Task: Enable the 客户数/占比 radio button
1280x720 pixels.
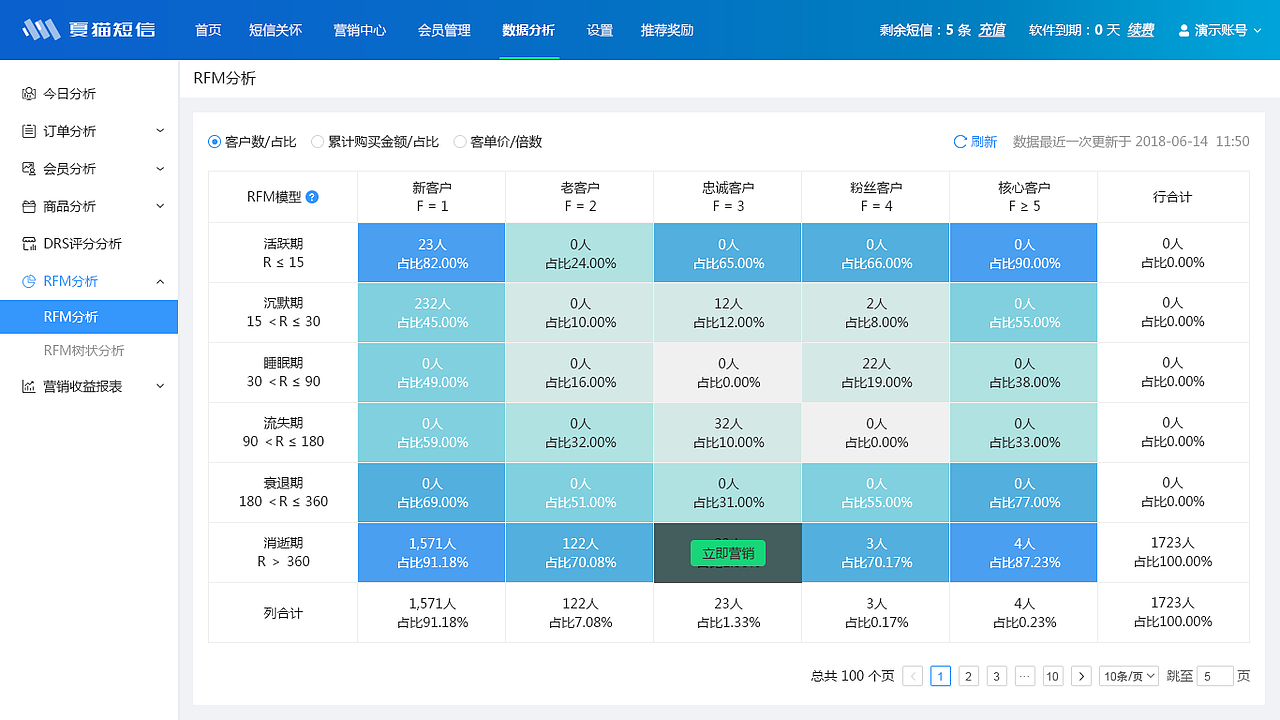Action: (x=215, y=142)
